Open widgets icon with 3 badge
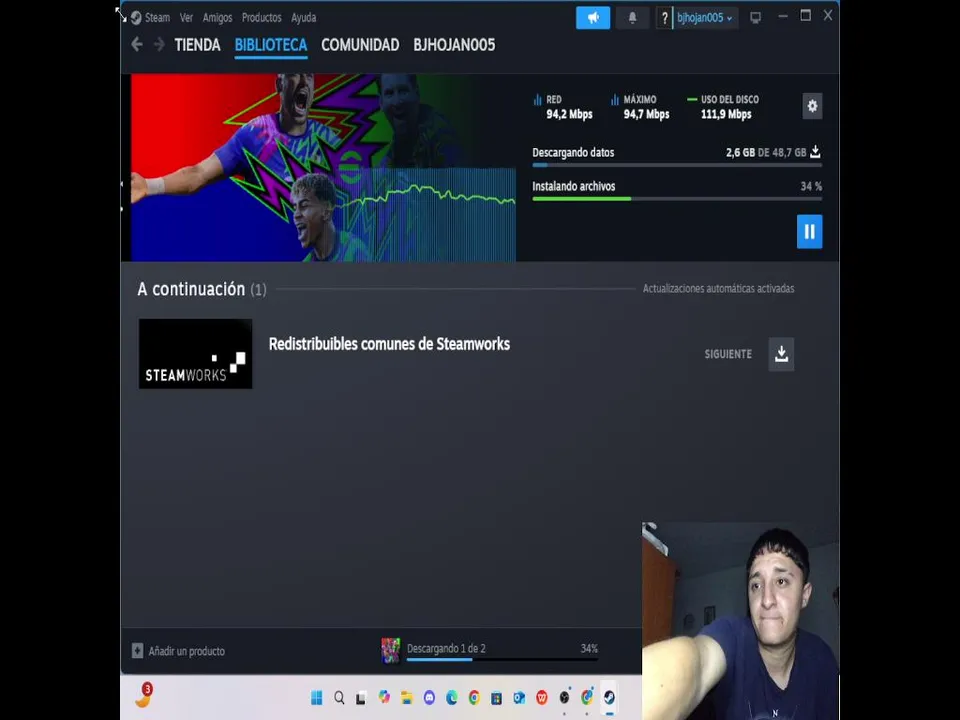 [x=144, y=696]
